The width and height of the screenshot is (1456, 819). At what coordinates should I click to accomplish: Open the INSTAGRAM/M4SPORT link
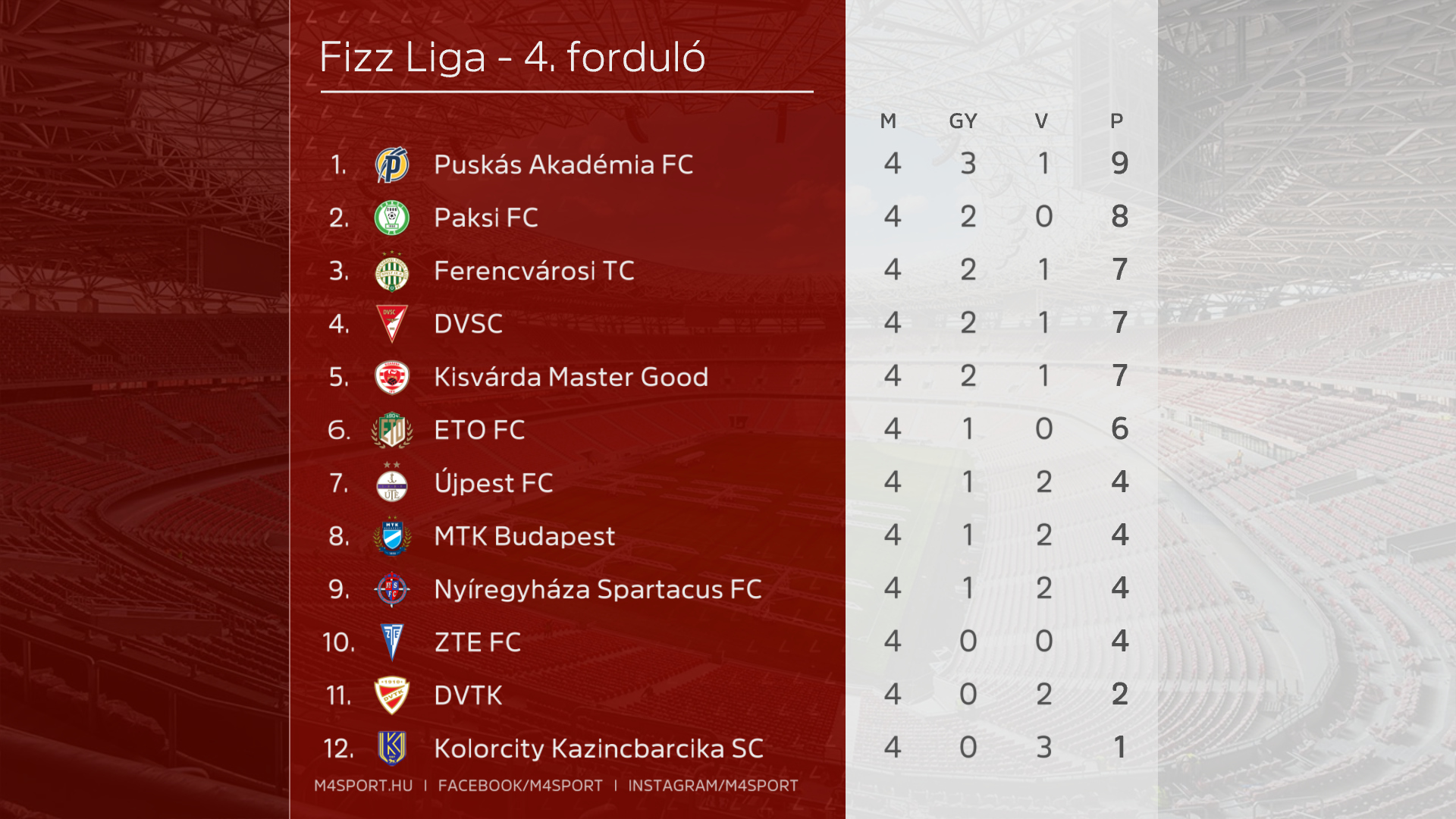click(713, 786)
